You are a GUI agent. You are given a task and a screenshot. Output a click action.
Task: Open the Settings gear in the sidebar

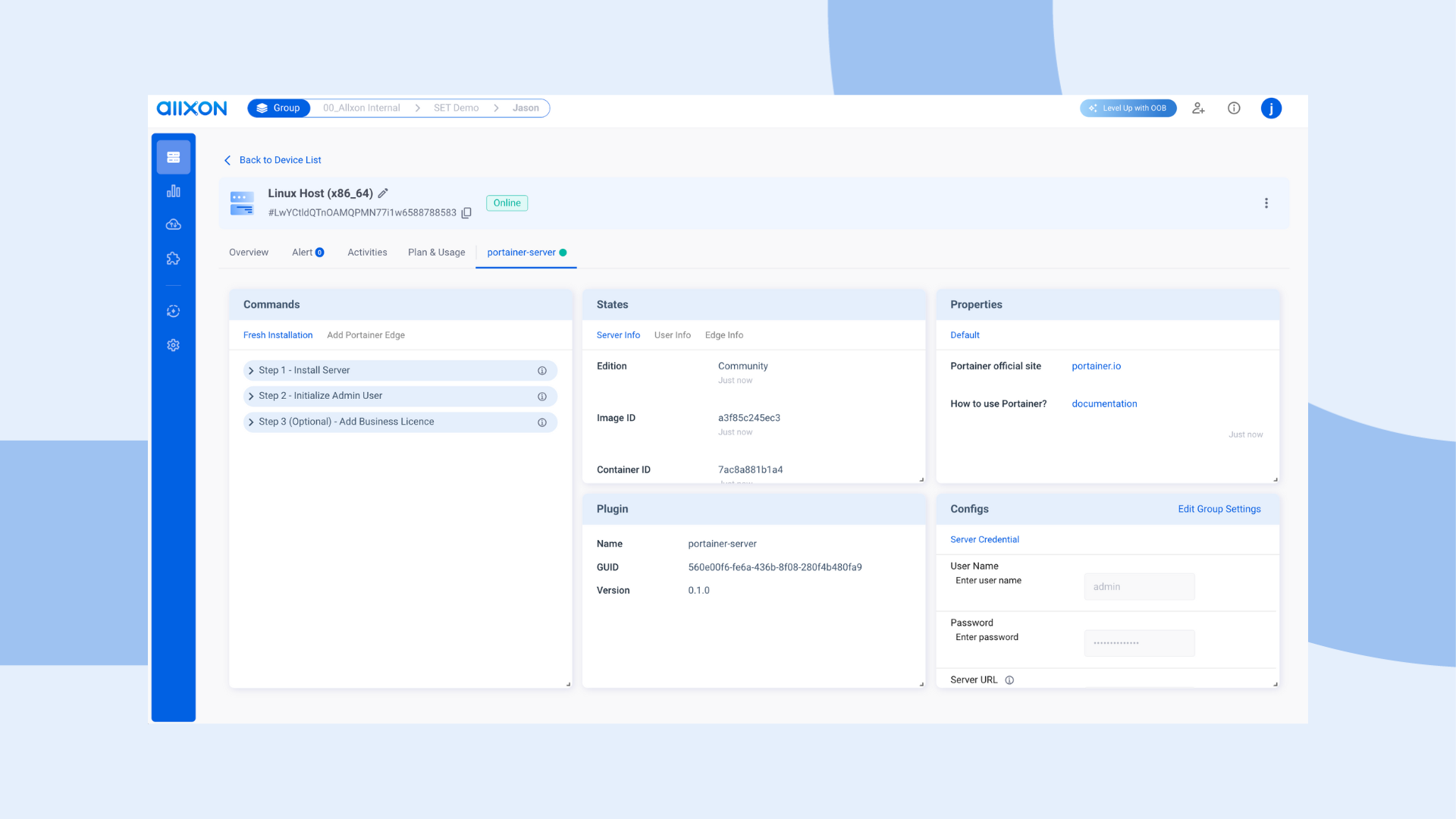pyautogui.click(x=173, y=345)
